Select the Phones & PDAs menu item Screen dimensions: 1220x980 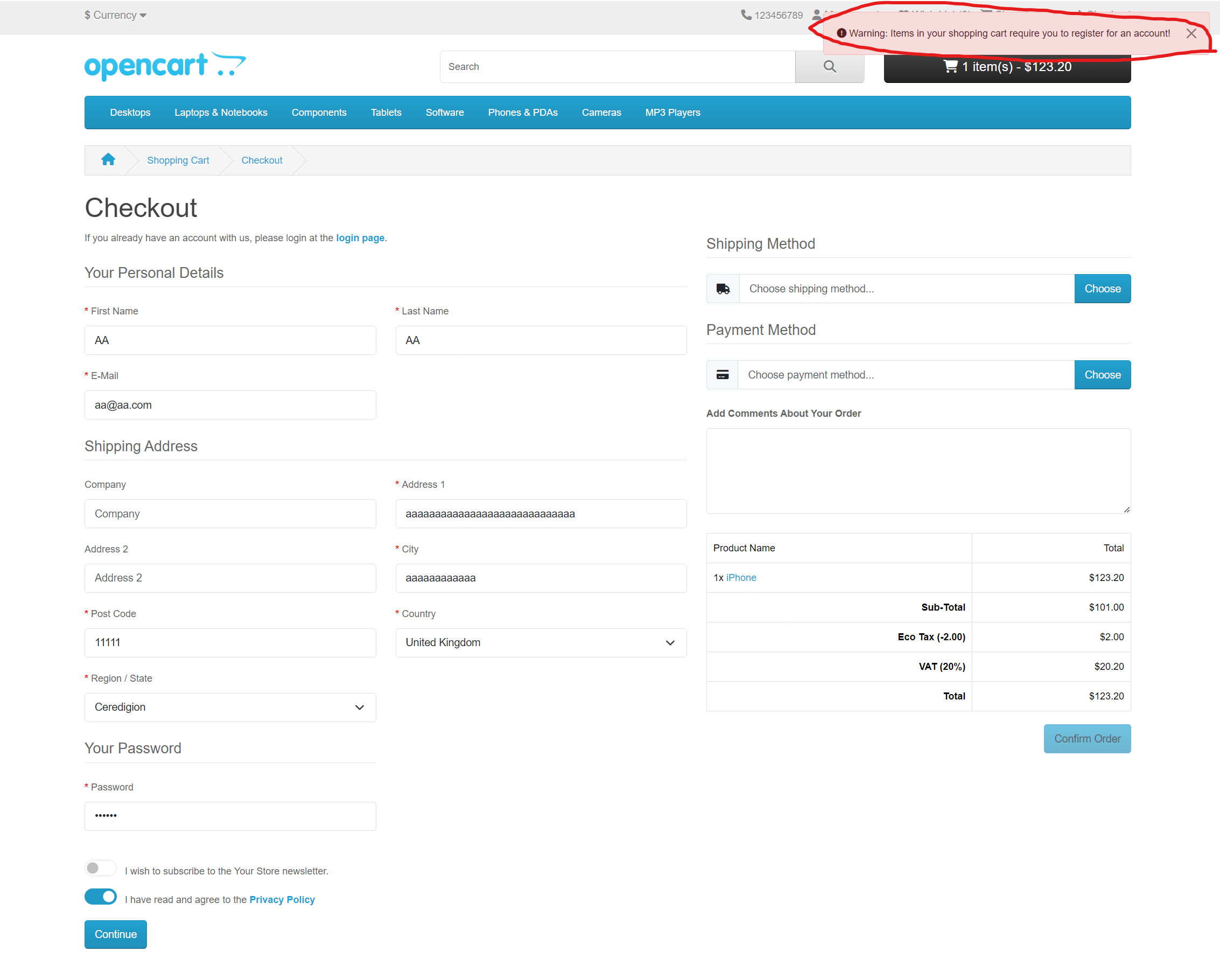(x=522, y=113)
